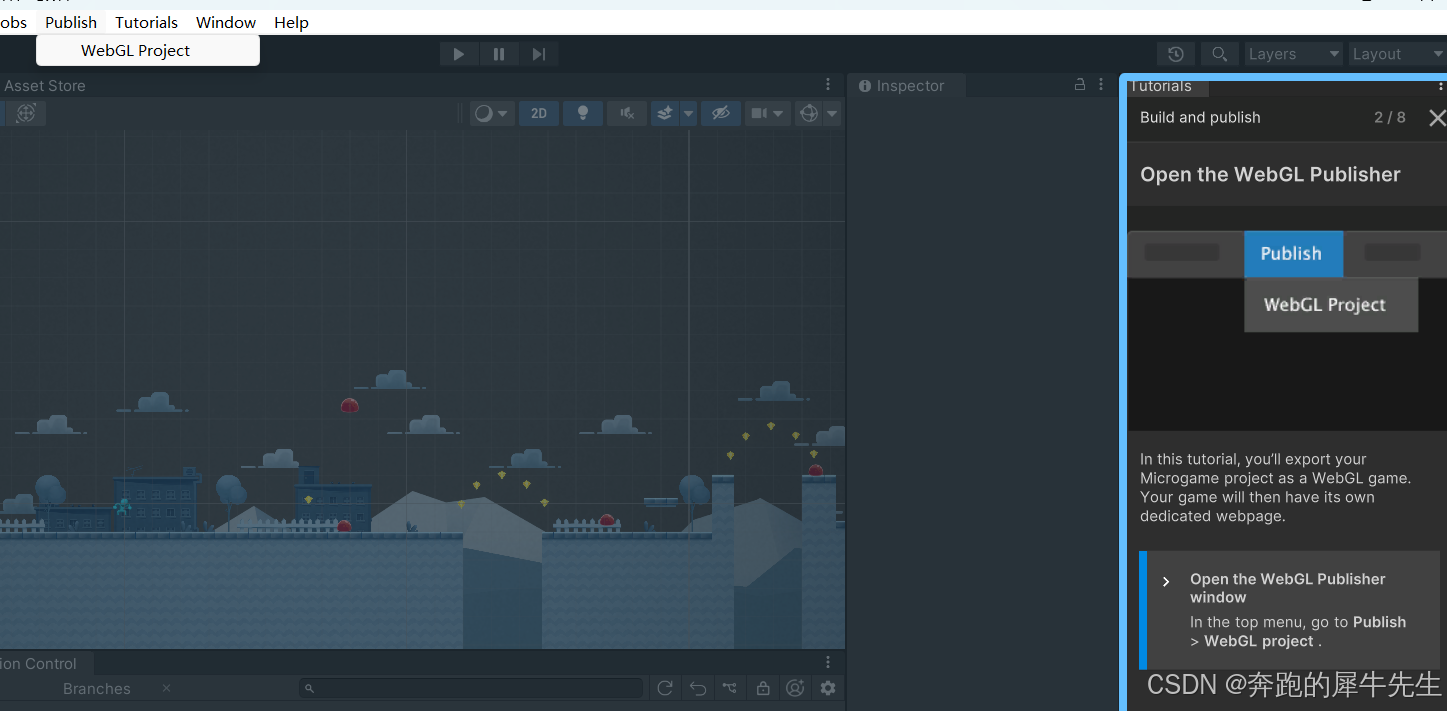The width and height of the screenshot is (1447, 711).
Task: Click the Build and publish title text
Action: [1200, 118]
